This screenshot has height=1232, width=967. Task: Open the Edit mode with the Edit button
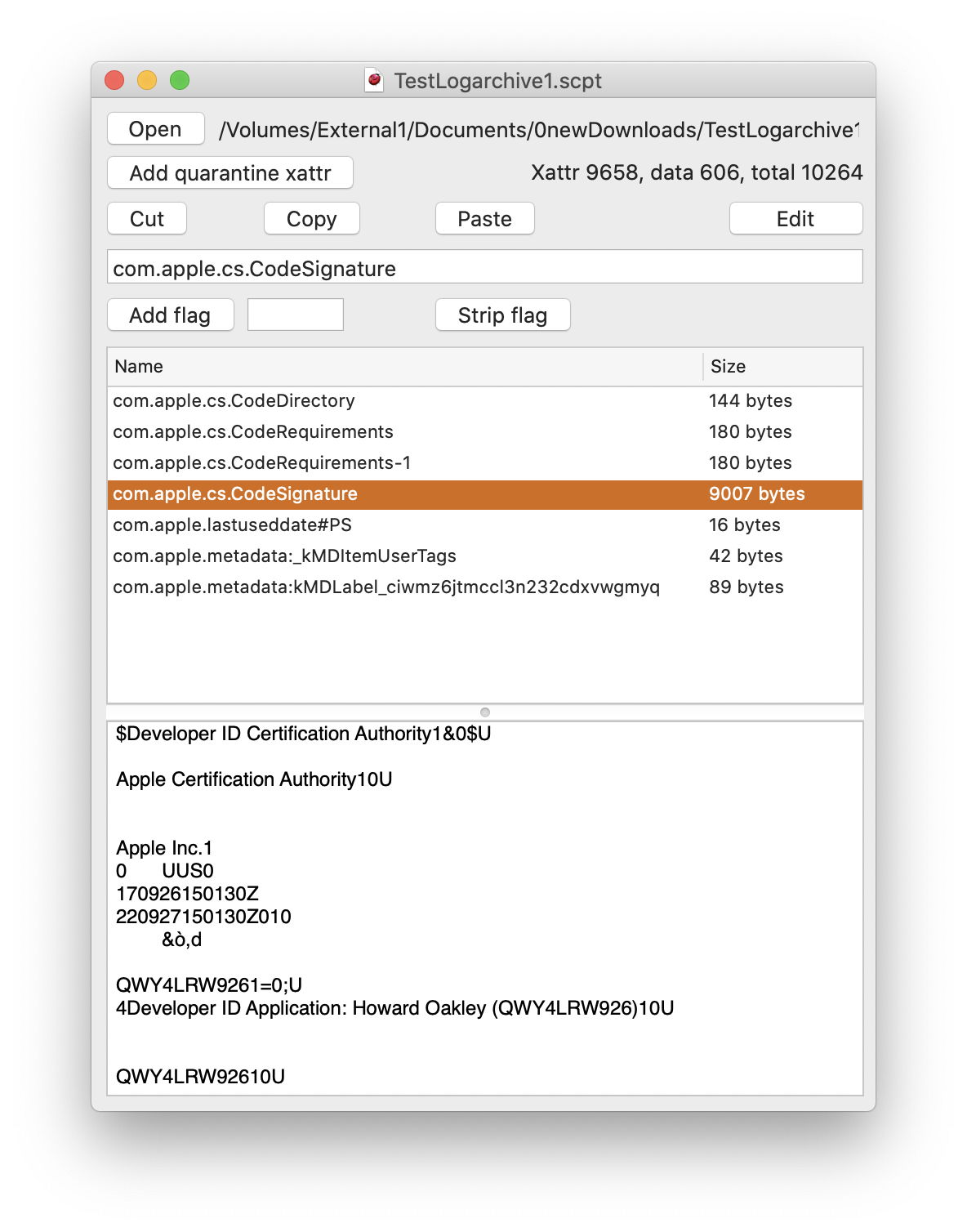pos(795,218)
